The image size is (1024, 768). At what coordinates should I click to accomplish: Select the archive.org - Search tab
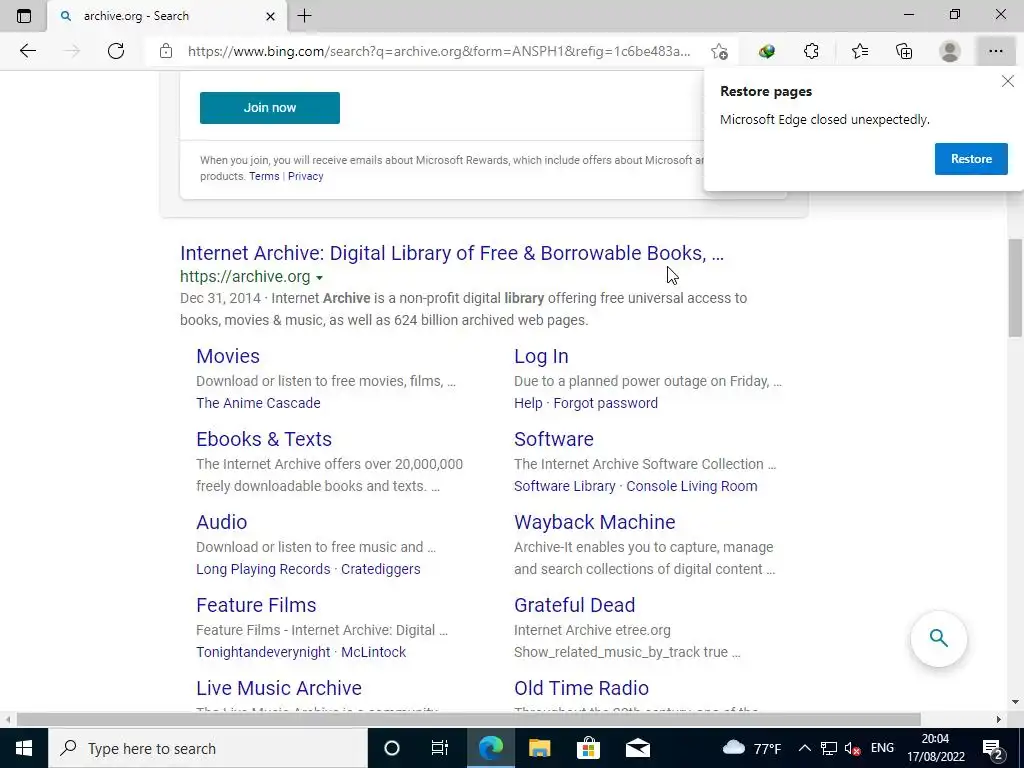(167, 16)
